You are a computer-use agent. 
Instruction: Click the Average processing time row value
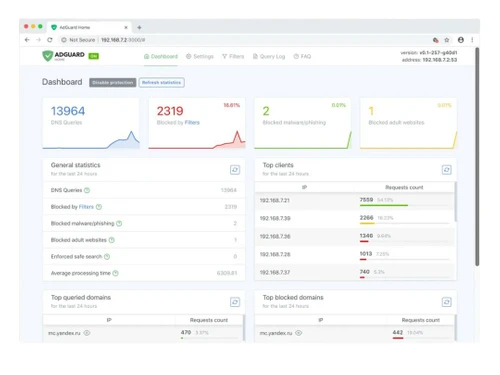(x=227, y=273)
